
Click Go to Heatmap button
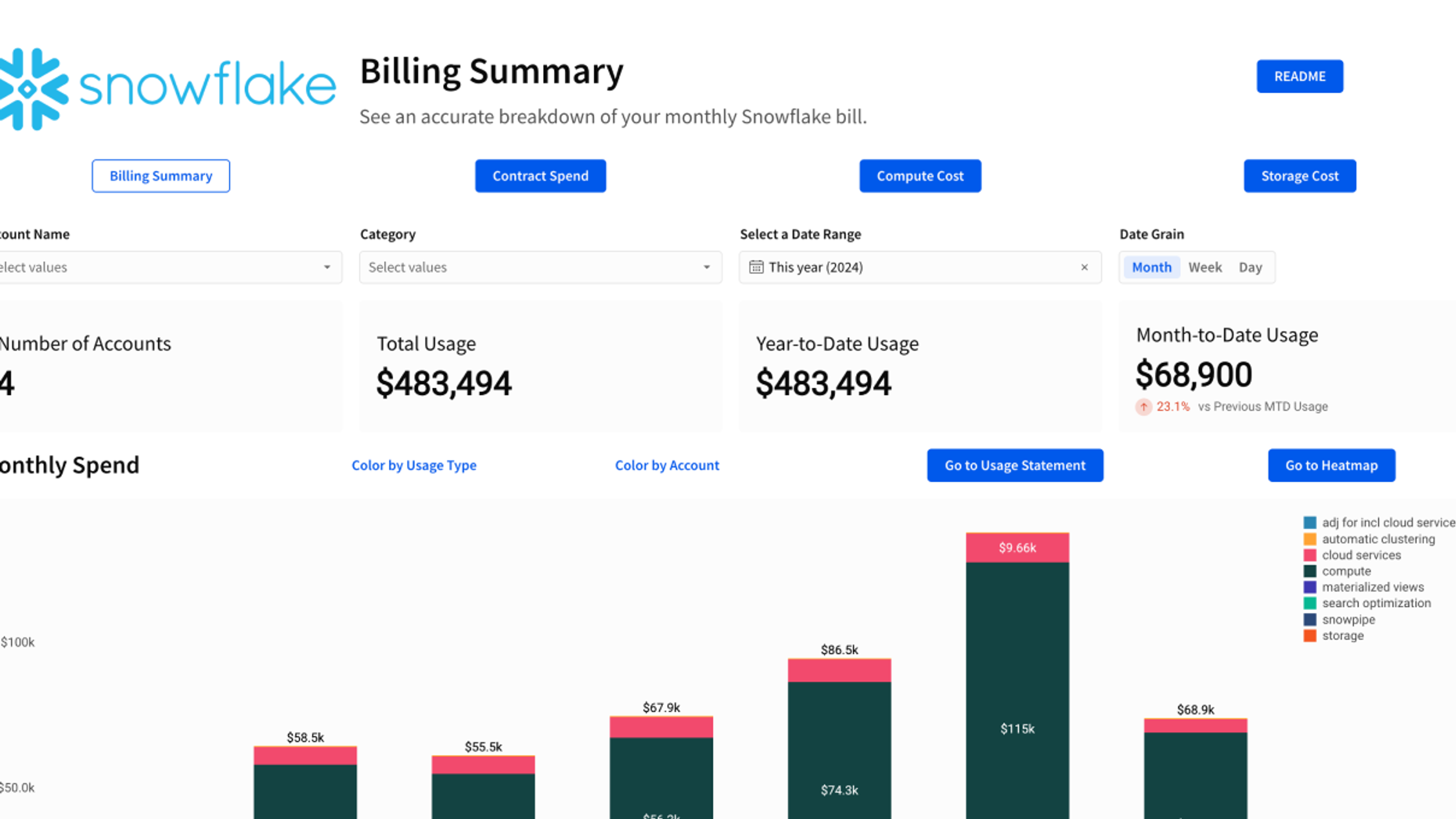[1332, 465]
